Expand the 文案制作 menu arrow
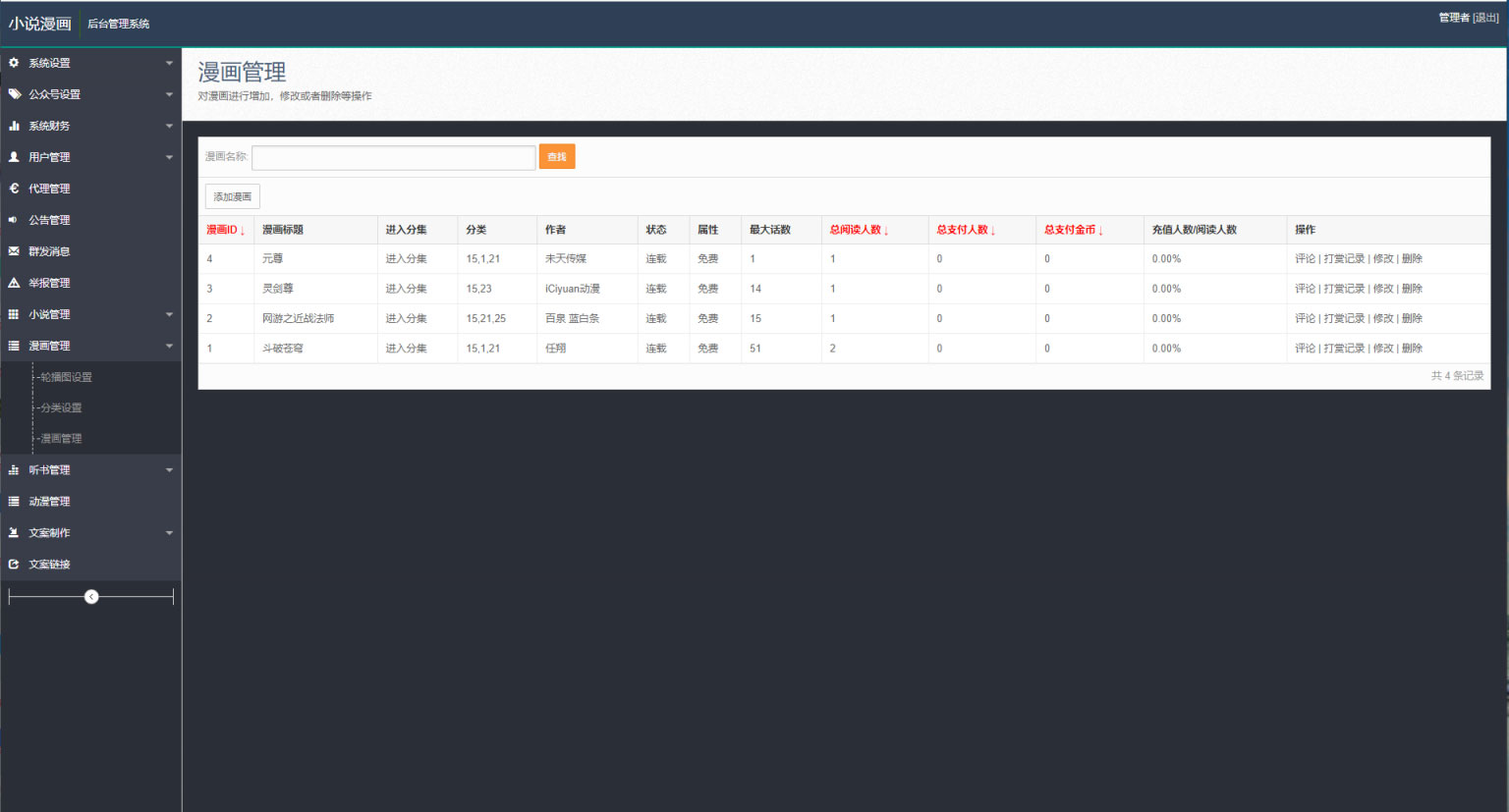Screen dimensions: 1509x812 [x=169, y=533]
